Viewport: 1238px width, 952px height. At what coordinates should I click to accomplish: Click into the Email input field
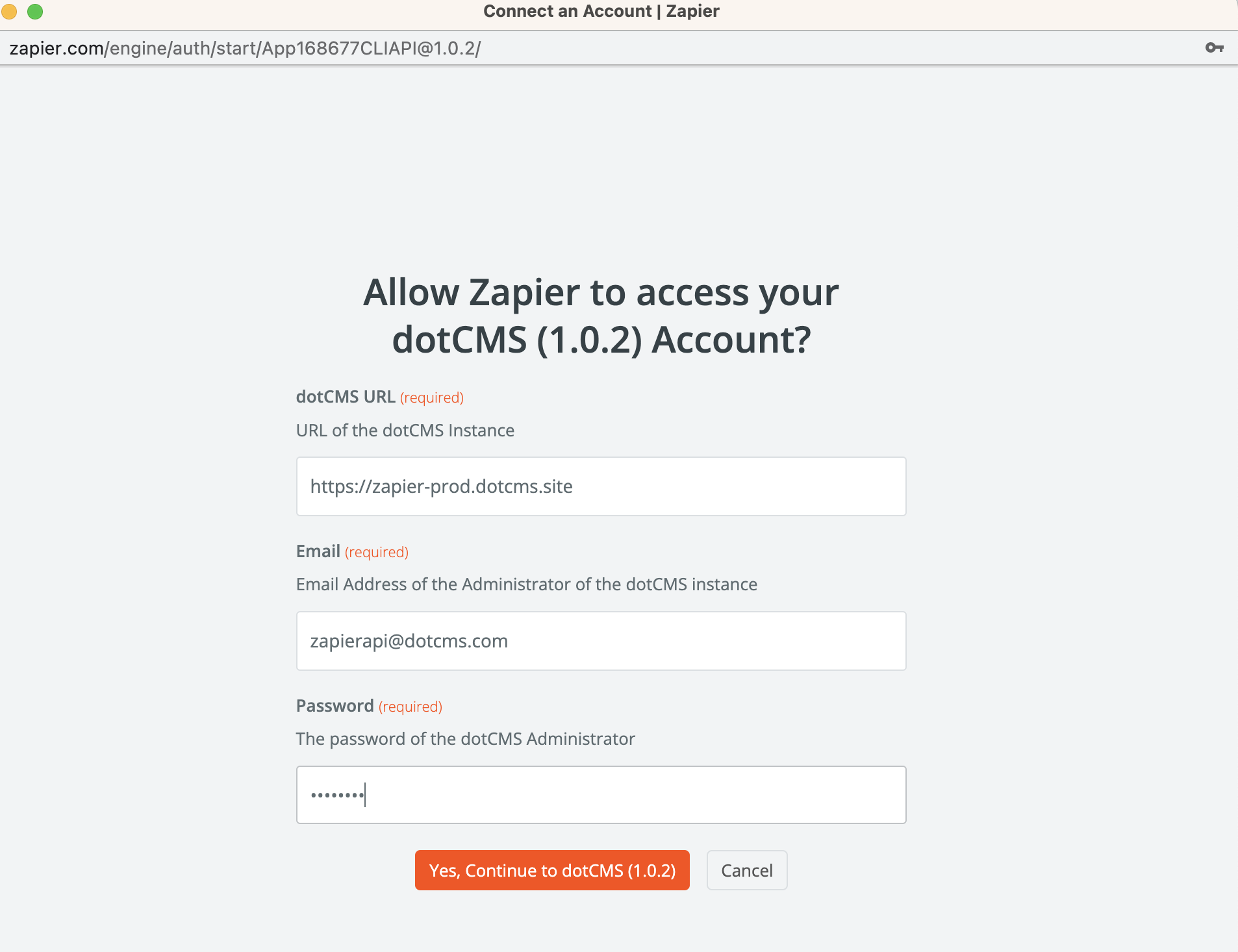pyautogui.click(x=601, y=641)
